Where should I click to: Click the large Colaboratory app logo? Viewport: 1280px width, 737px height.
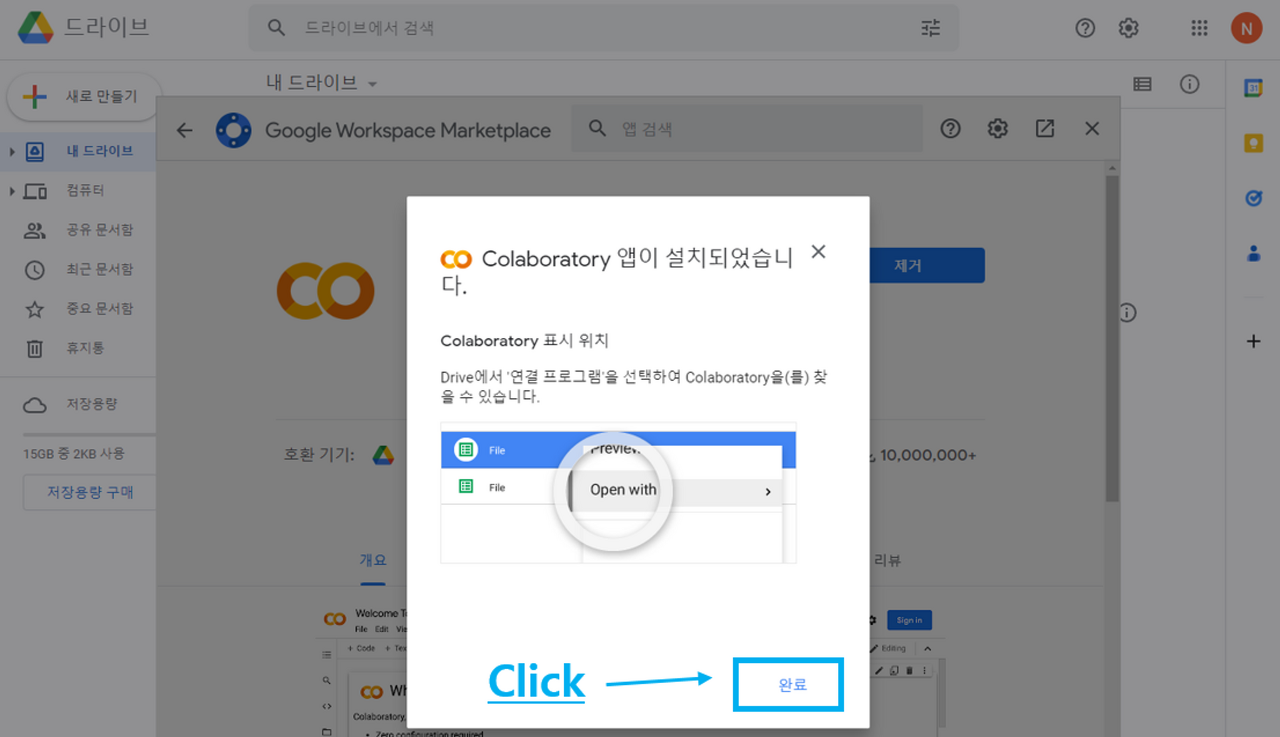click(x=325, y=291)
